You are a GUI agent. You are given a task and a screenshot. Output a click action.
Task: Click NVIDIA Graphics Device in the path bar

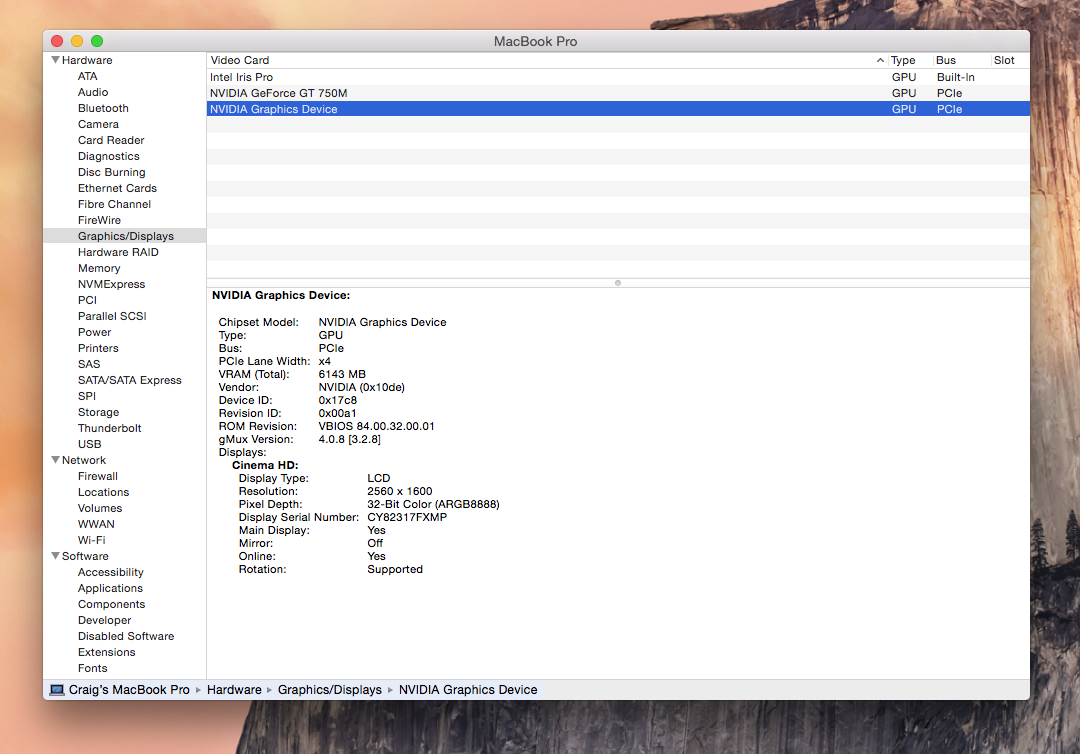[x=468, y=690]
